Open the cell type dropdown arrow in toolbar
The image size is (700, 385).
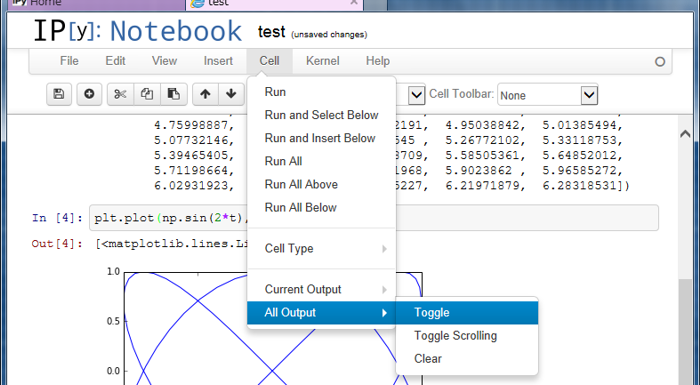click(x=416, y=95)
